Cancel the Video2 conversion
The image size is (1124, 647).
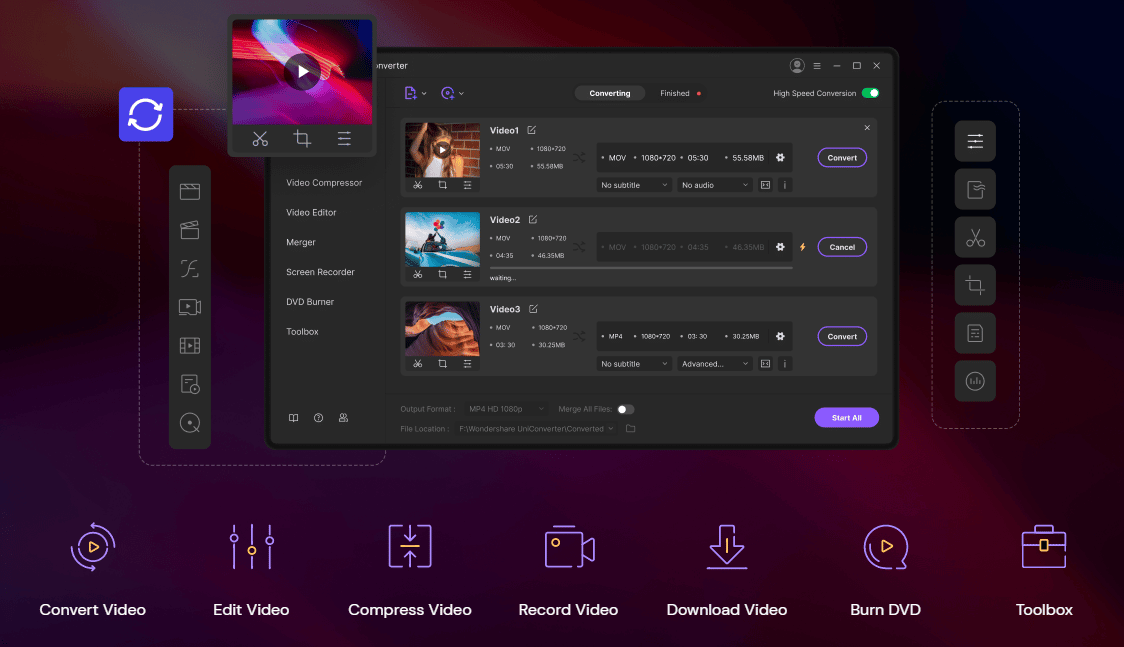(842, 247)
